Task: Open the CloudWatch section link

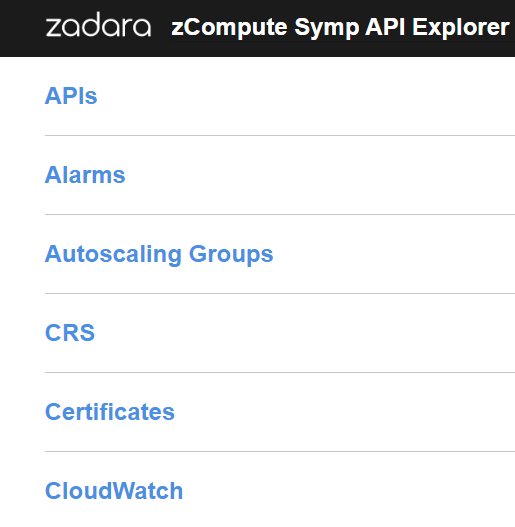Action: coord(114,491)
